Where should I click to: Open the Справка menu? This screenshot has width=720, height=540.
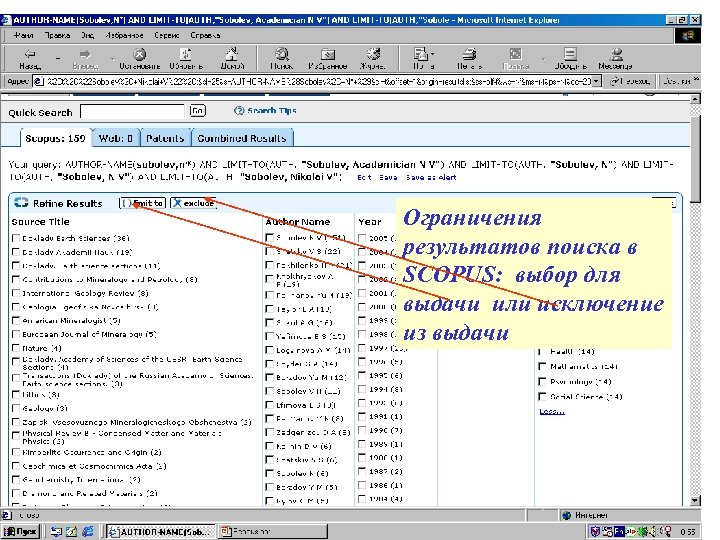coord(205,35)
